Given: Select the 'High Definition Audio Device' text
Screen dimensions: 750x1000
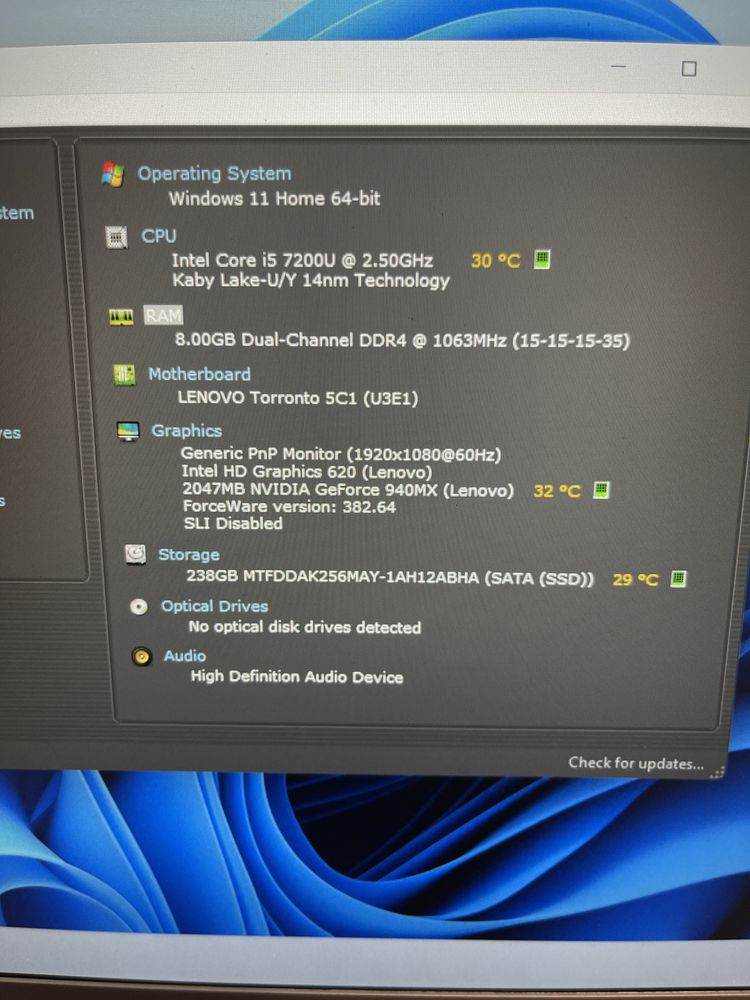Looking at the screenshot, I should [297, 677].
